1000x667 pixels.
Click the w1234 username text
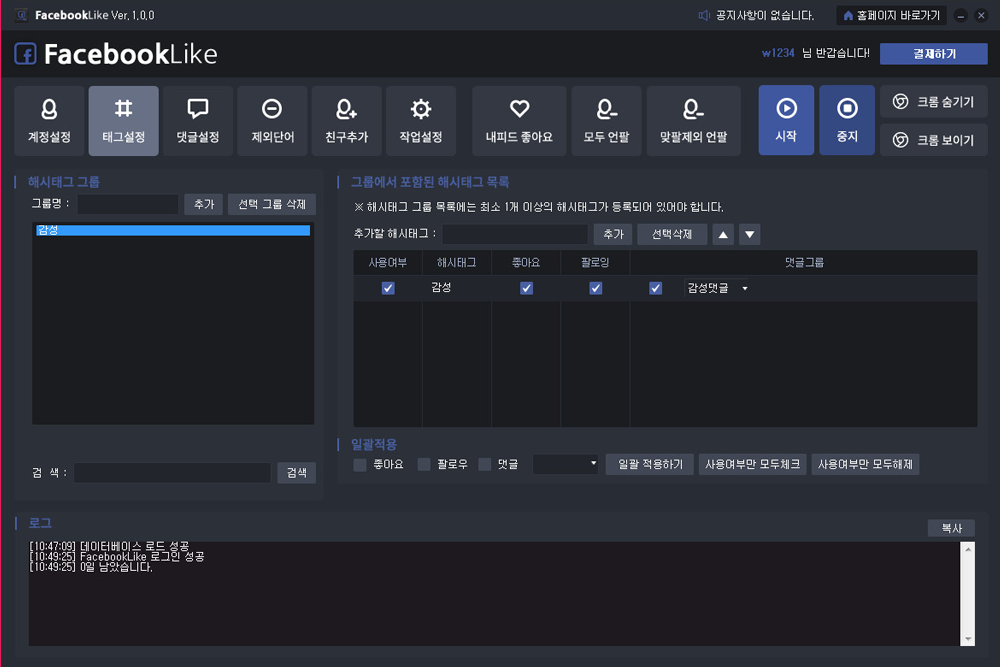click(778, 53)
